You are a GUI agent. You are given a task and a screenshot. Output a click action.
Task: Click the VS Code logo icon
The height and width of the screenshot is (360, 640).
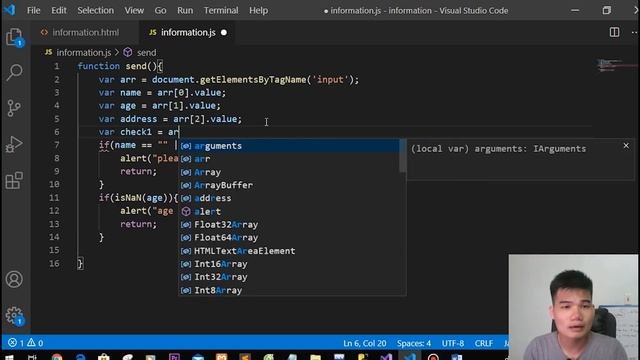coord(9,10)
